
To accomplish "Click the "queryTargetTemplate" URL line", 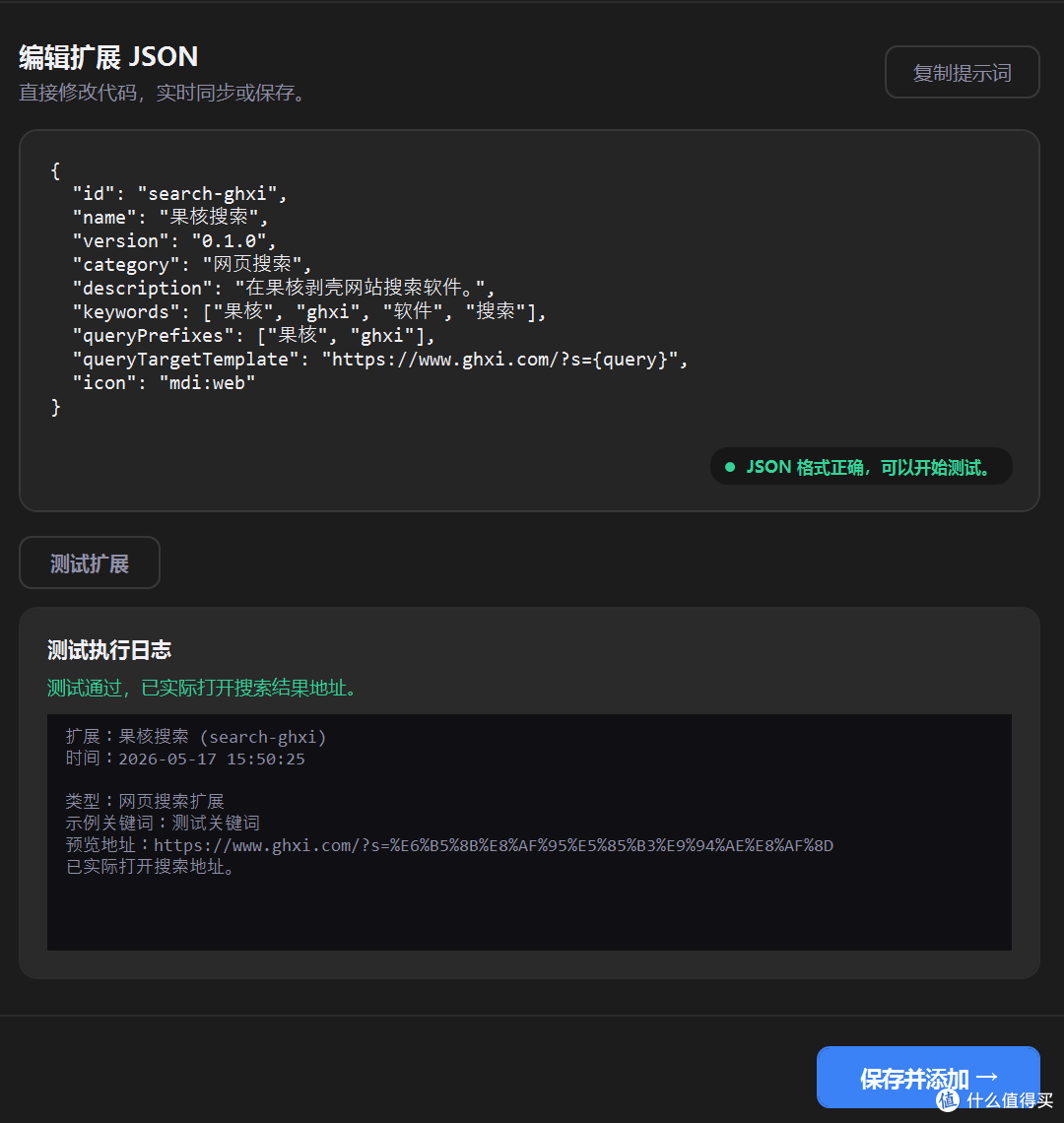I will point(379,359).
